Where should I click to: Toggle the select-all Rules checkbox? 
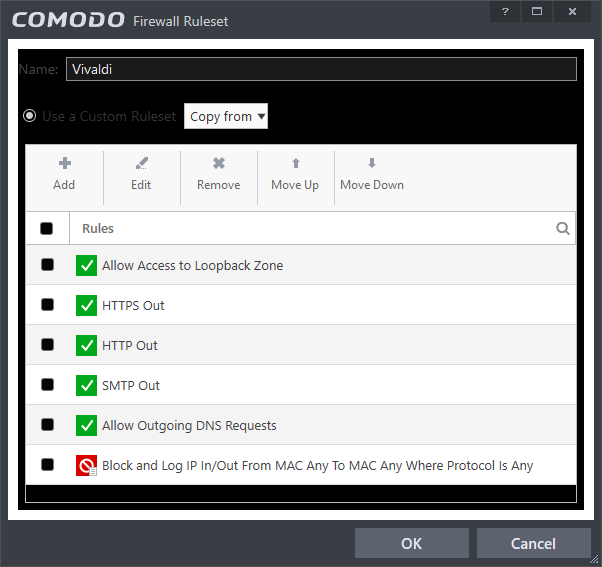(46, 228)
